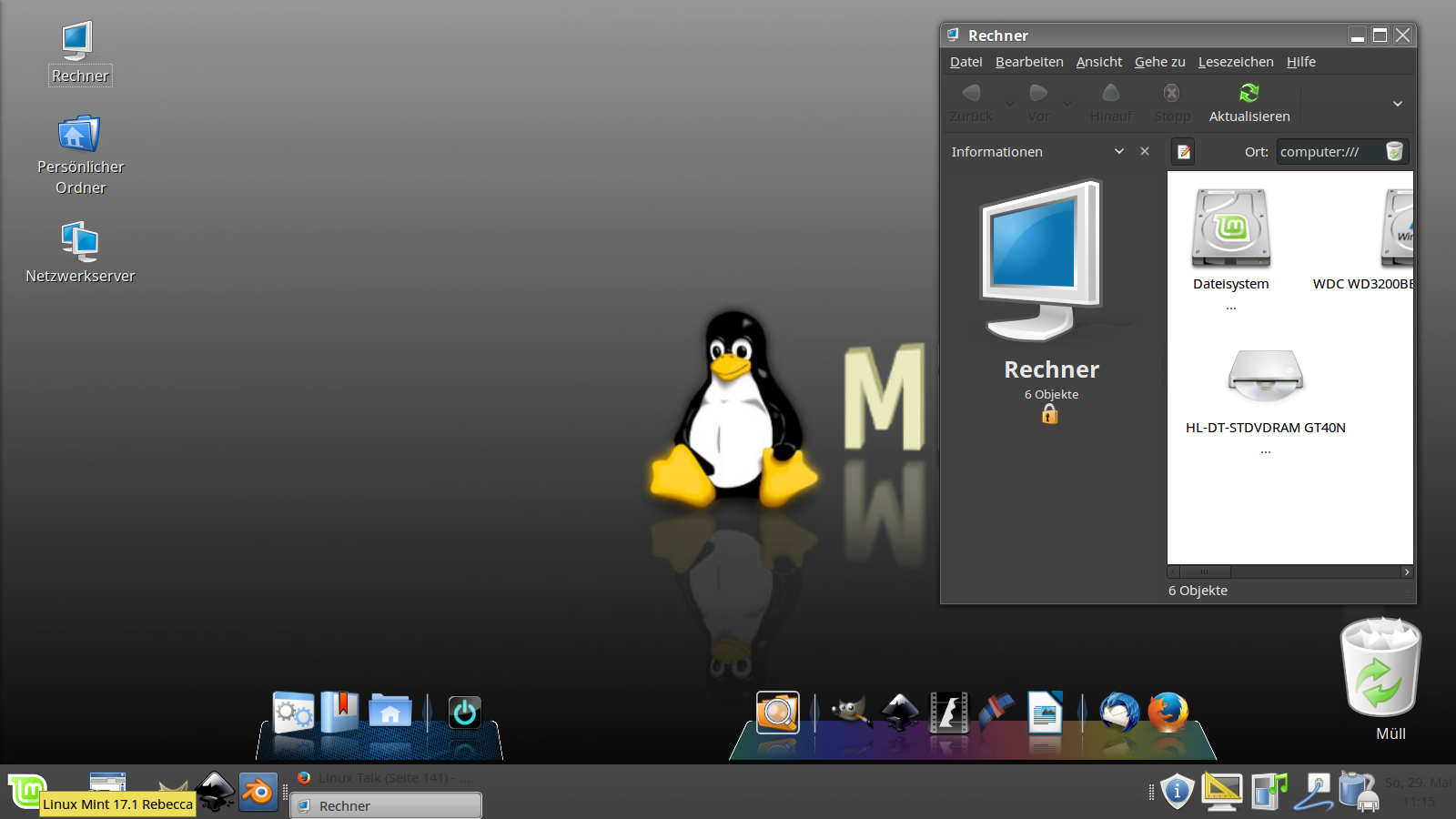The width and height of the screenshot is (1456, 819).
Task: Open the Müll trash can on the desktop
Action: point(1381,678)
